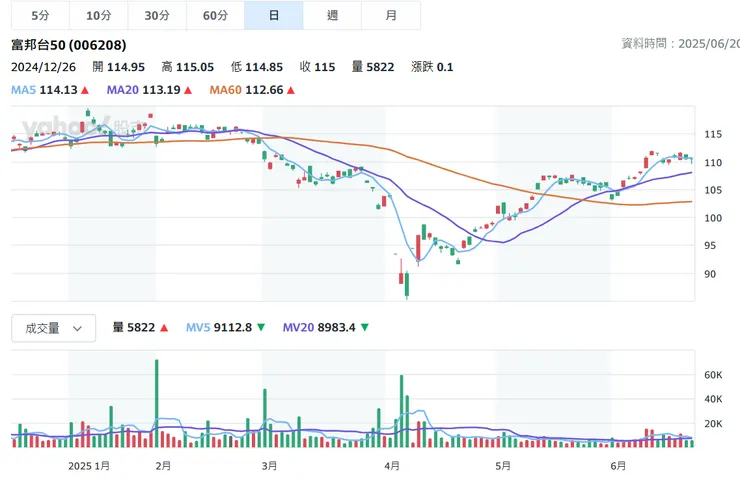Click the tallest volume bar in February
740x480 pixels.
coord(156,400)
